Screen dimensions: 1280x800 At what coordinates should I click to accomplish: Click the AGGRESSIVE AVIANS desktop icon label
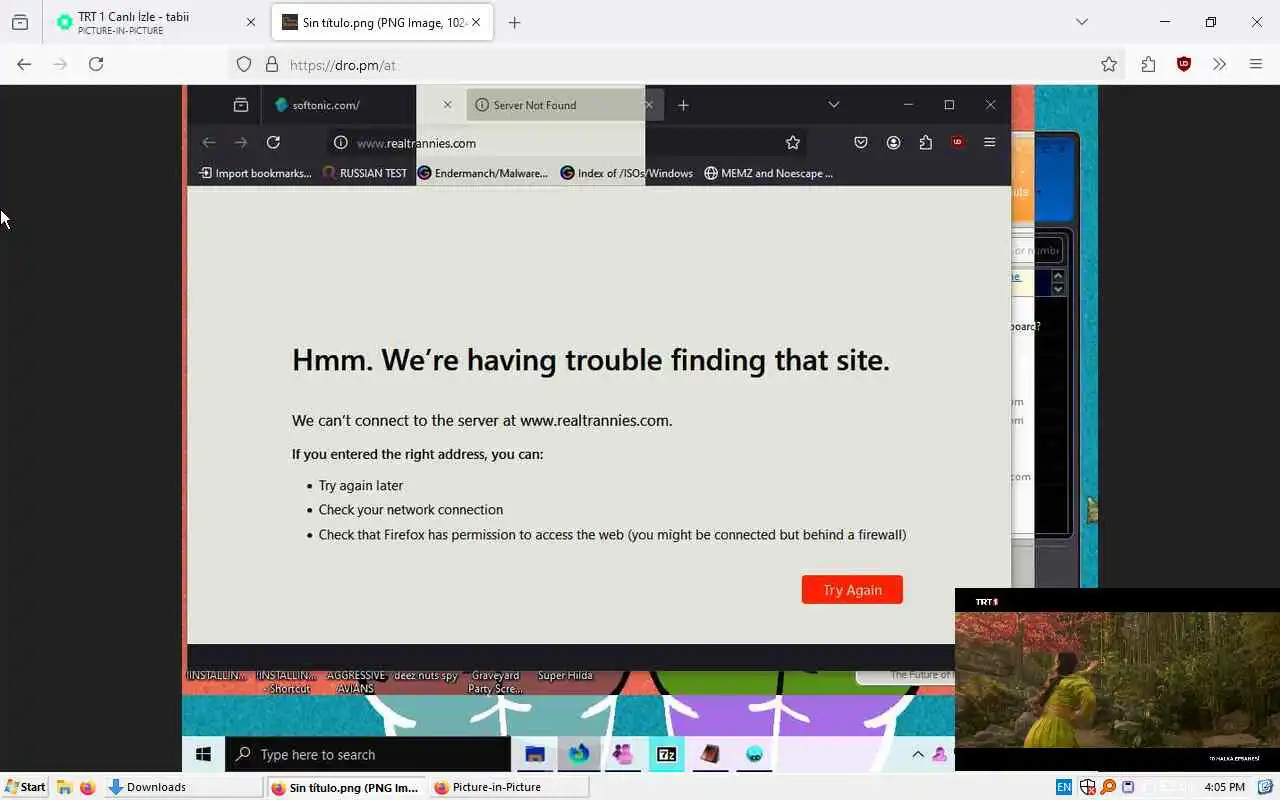pos(356,682)
